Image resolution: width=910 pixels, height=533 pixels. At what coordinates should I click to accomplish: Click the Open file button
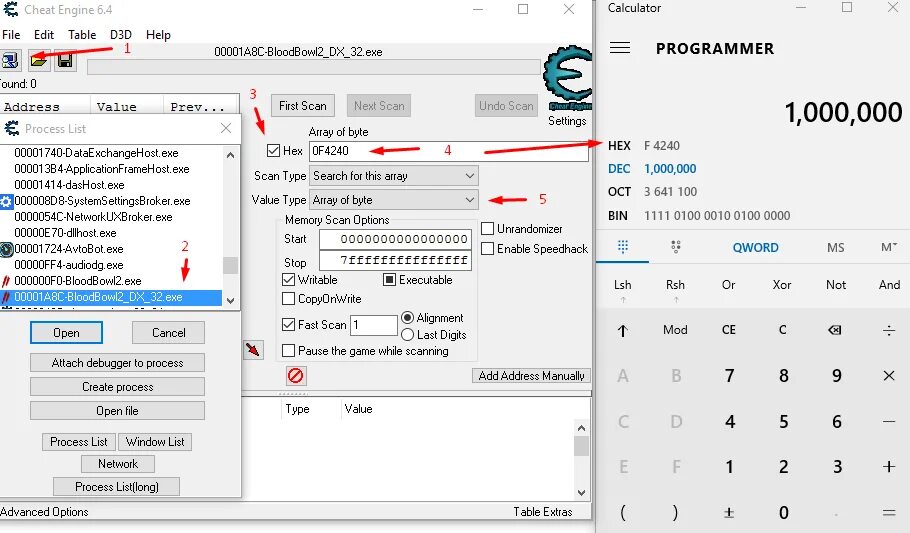pos(117,410)
